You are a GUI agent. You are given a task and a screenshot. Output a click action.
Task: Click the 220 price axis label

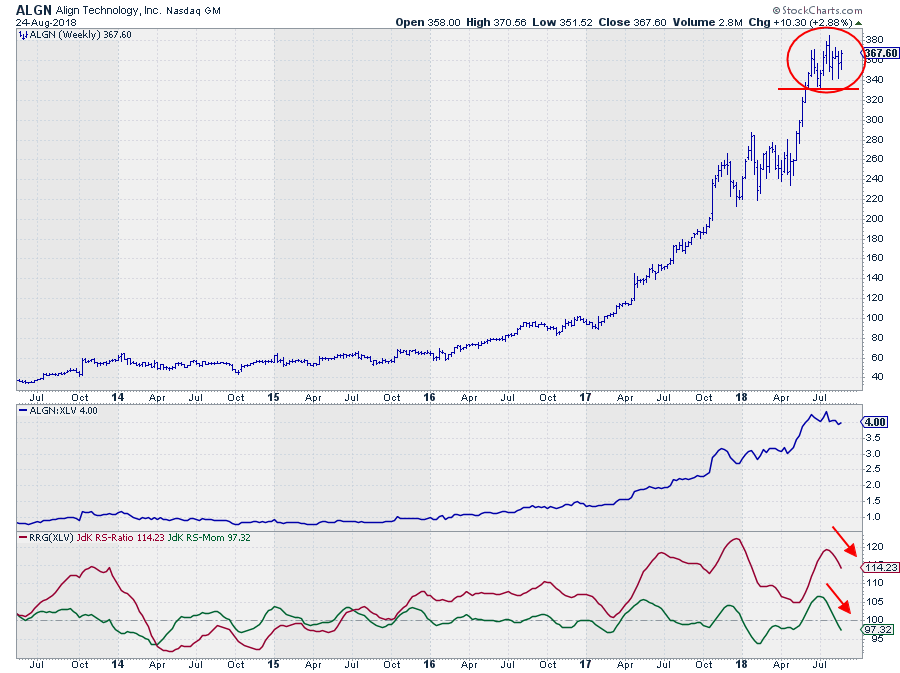[874, 199]
